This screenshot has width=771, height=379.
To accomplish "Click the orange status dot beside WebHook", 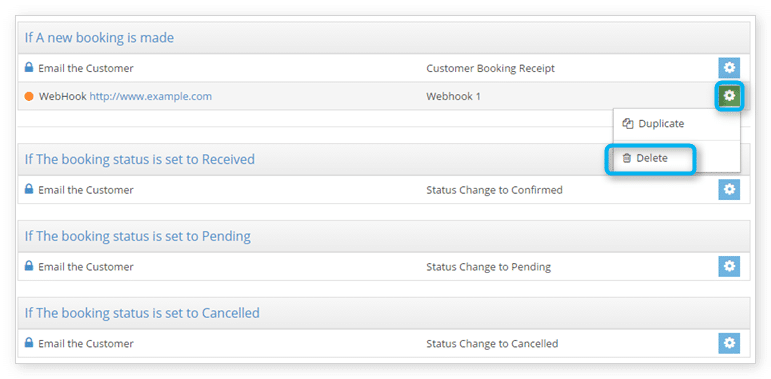I will point(29,96).
